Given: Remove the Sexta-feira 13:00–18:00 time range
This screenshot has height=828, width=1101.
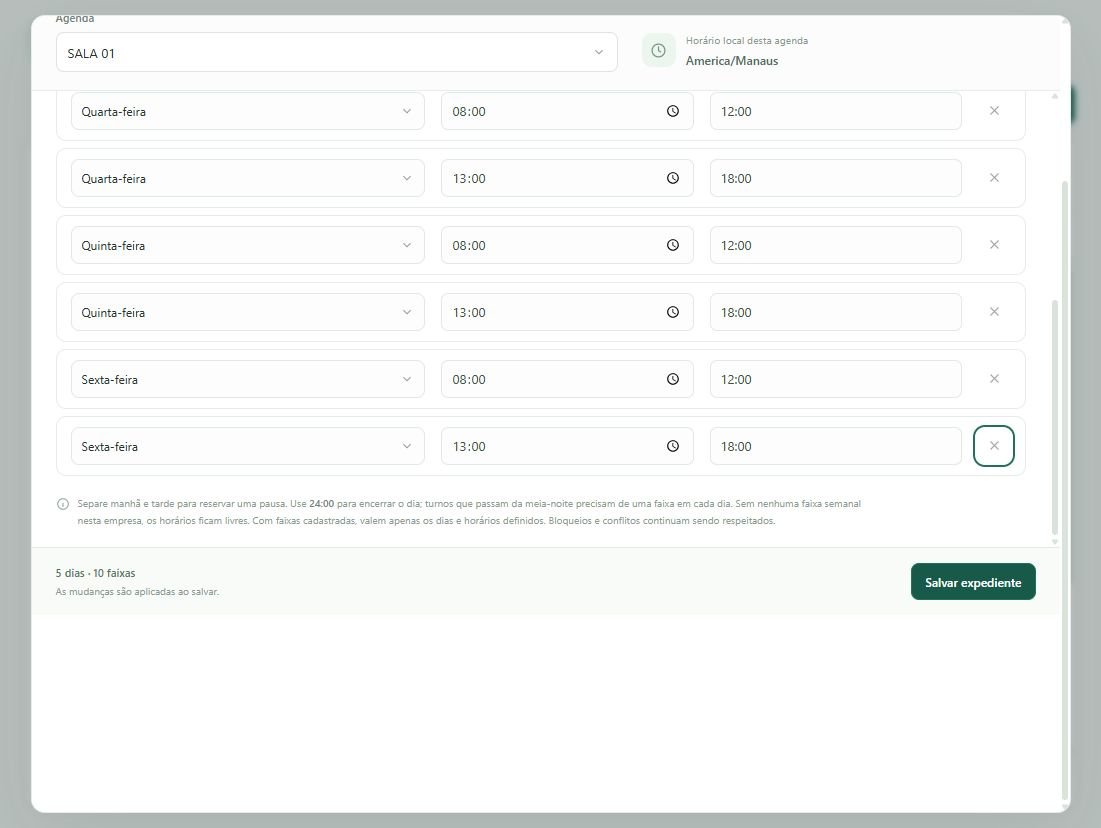Looking at the screenshot, I should [994, 446].
